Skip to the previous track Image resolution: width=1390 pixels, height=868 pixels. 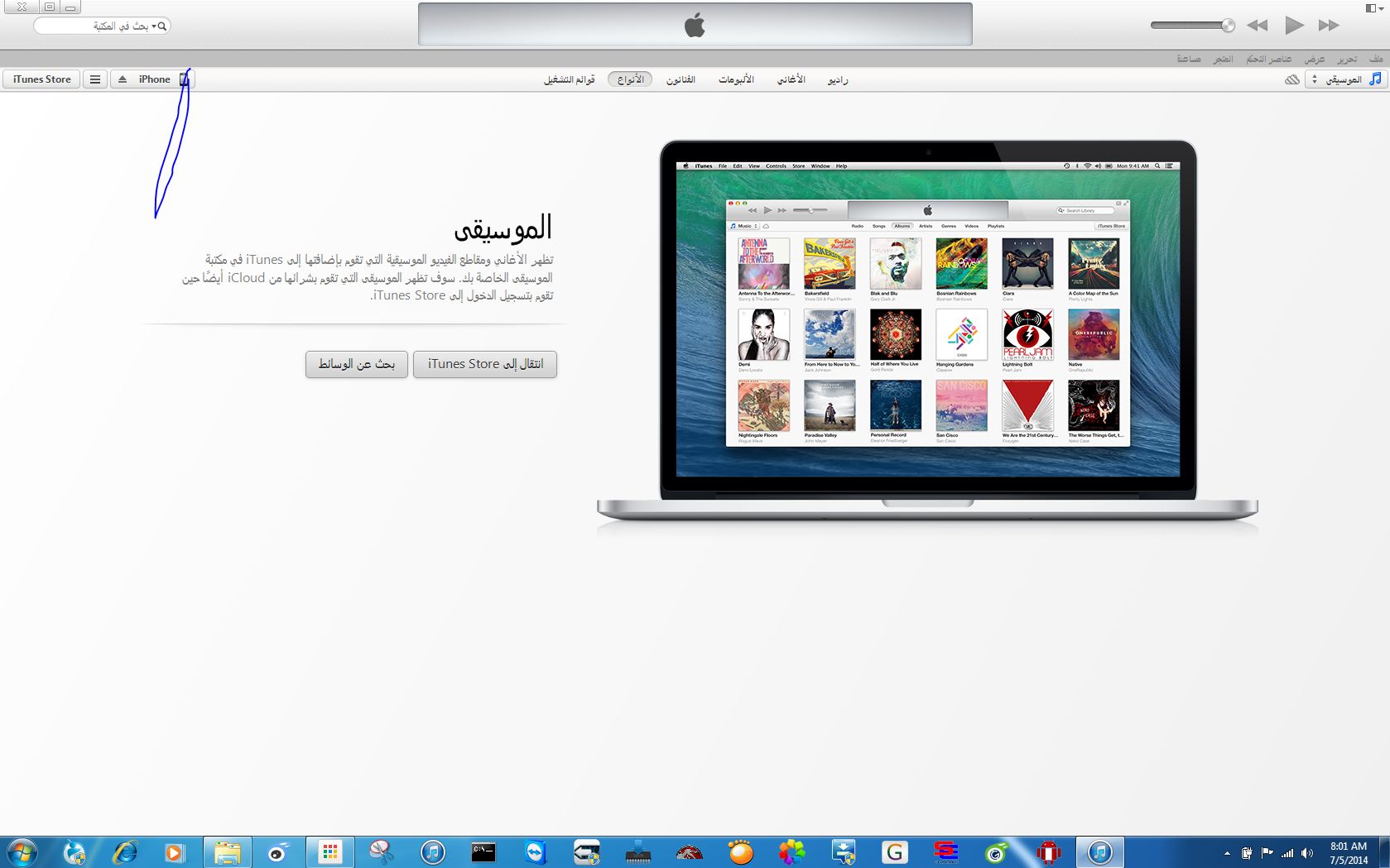click(x=1258, y=26)
